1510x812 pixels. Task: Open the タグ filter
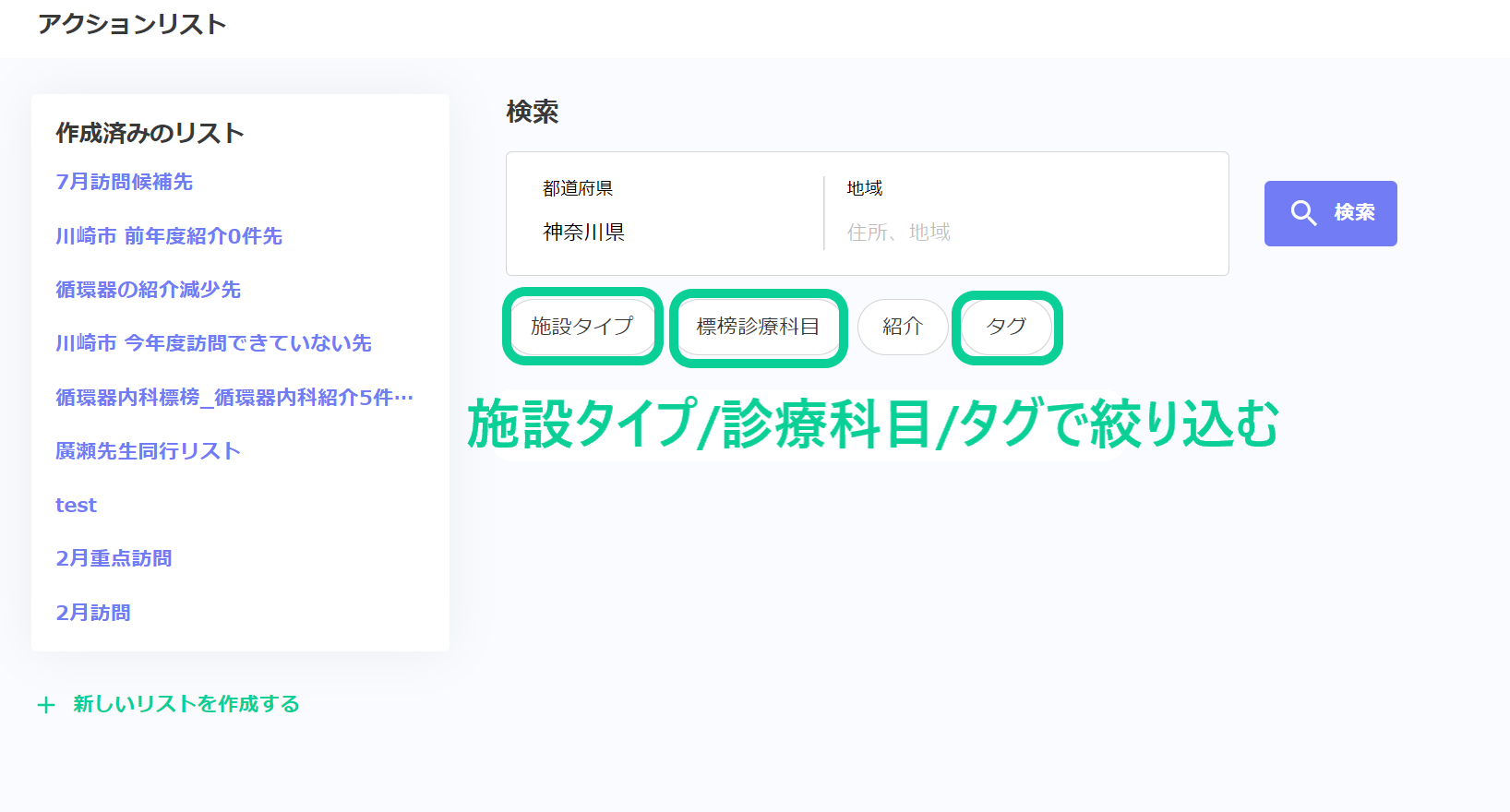pos(1006,327)
